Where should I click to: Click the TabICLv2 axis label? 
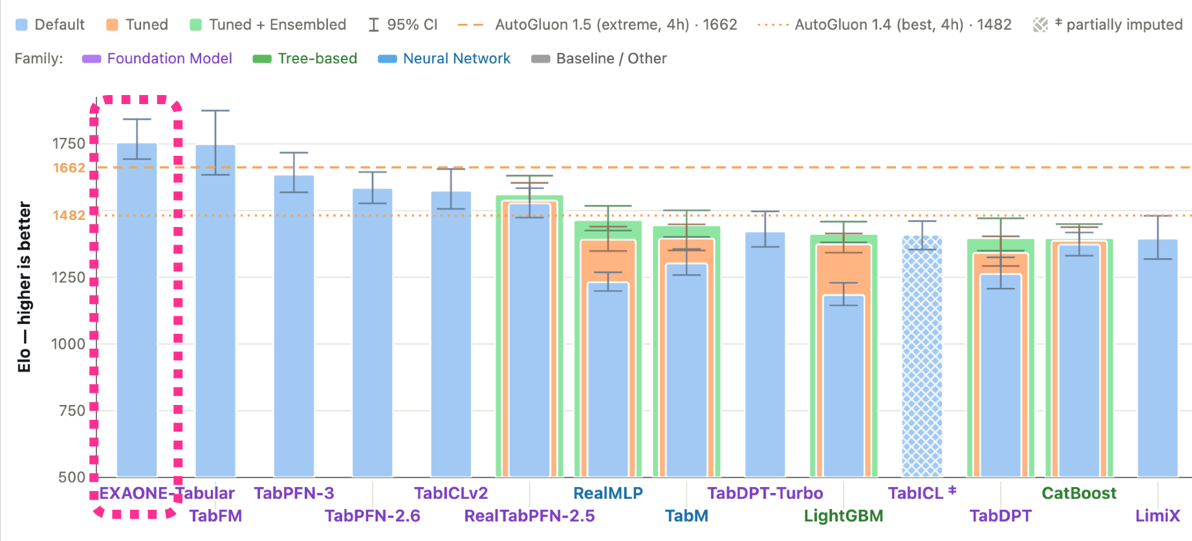pos(451,492)
